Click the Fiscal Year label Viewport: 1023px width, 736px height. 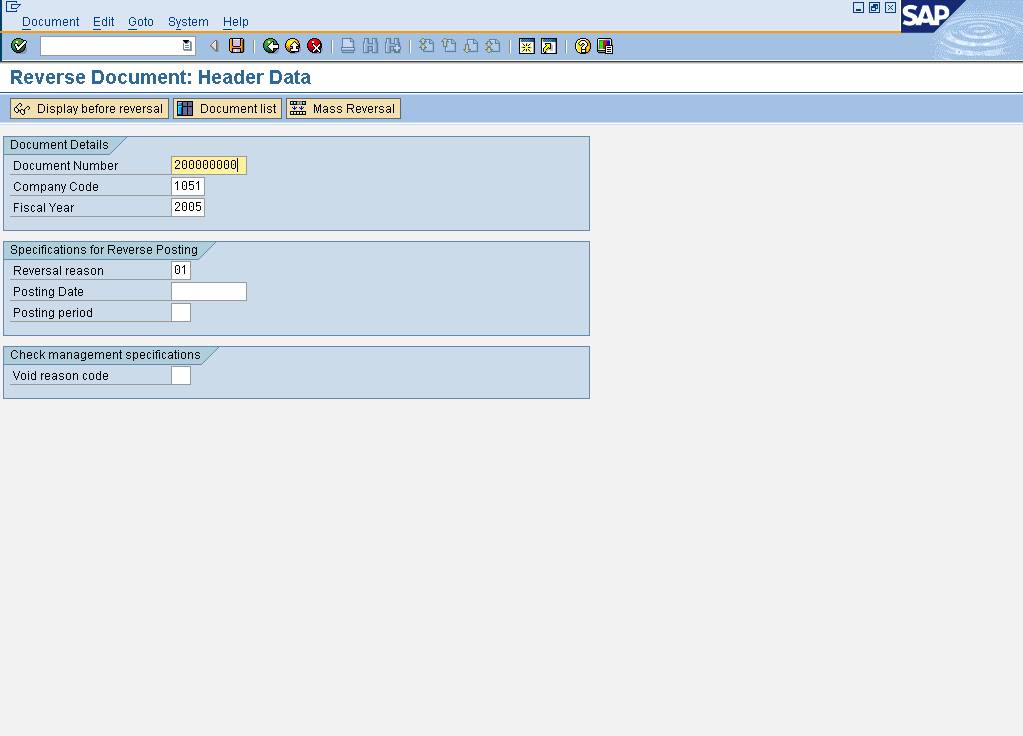coord(44,207)
